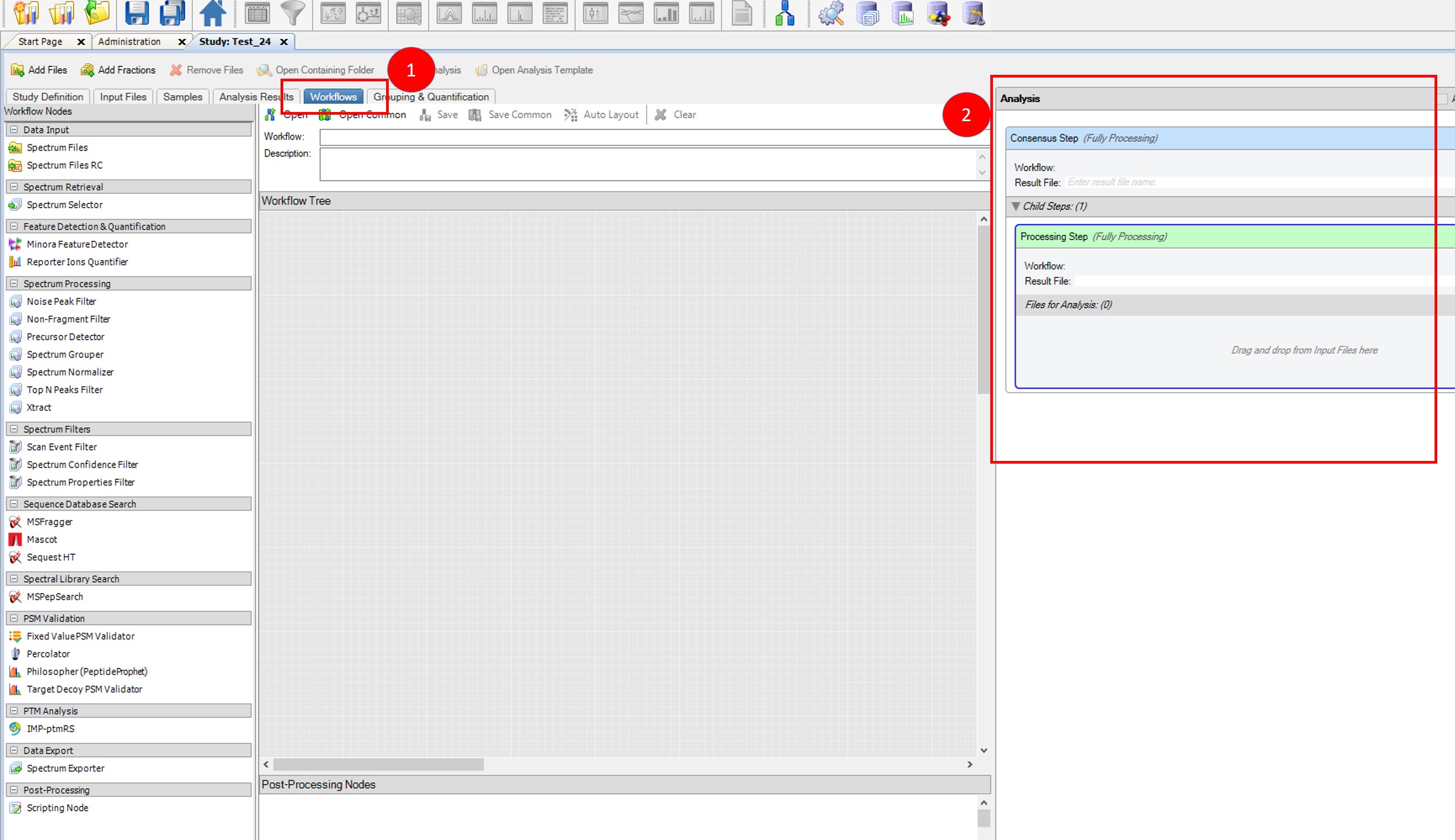Viewport: 1455px width, 840px height.
Task: Click the Workflow name input field
Action: (x=646, y=137)
